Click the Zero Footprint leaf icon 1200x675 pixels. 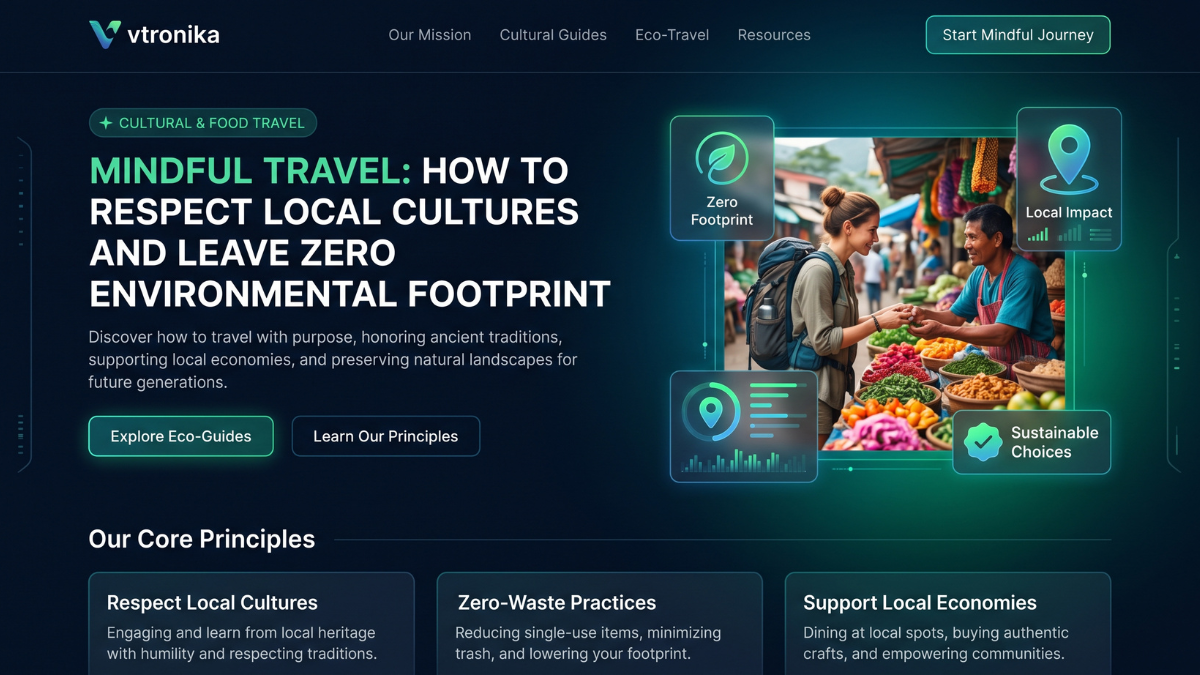tap(721, 159)
